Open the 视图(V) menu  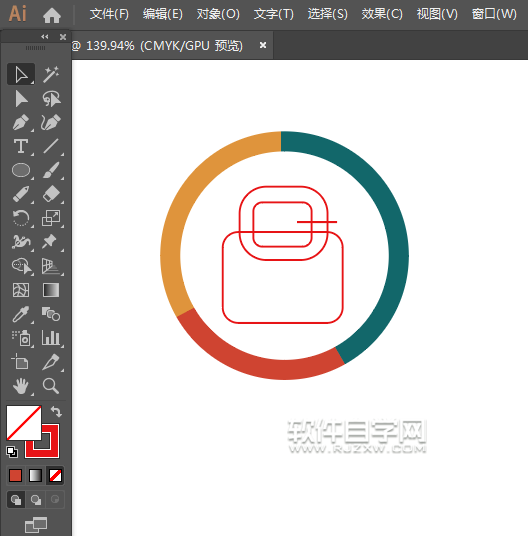click(437, 14)
